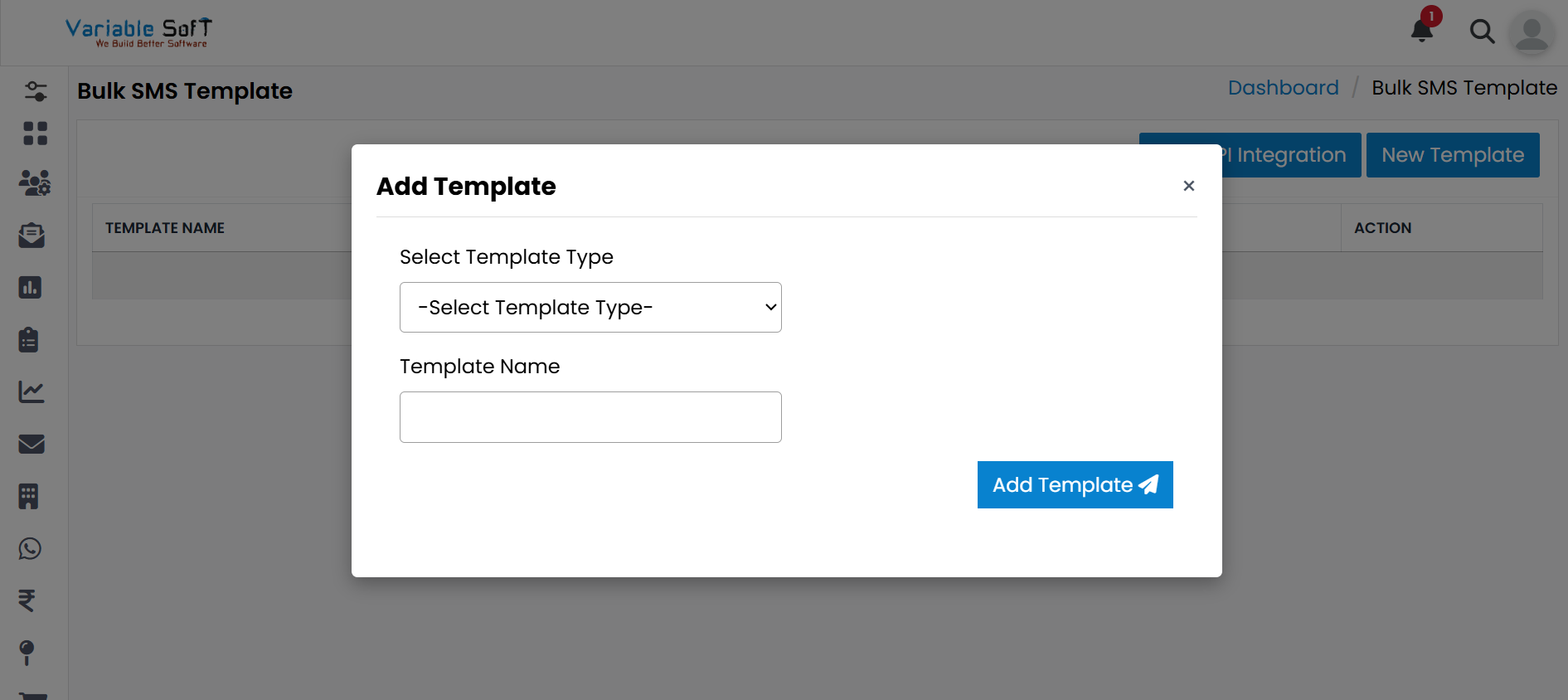The image size is (1568, 700).
Task: Select the bar chart report icon in sidebar
Action: click(x=30, y=287)
